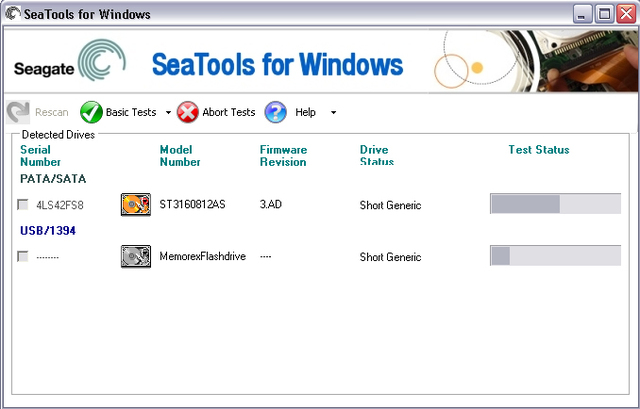This screenshot has width=640, height=409.
Task: Select the ST3160812AS model number text
Action: coord(192,204)
